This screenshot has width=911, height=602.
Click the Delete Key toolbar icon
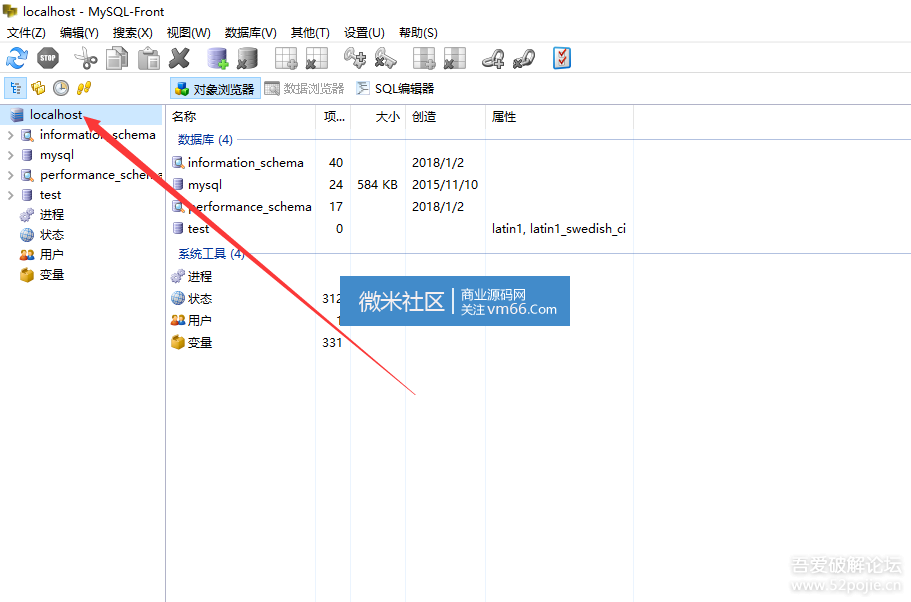click(x=385, y=58)
